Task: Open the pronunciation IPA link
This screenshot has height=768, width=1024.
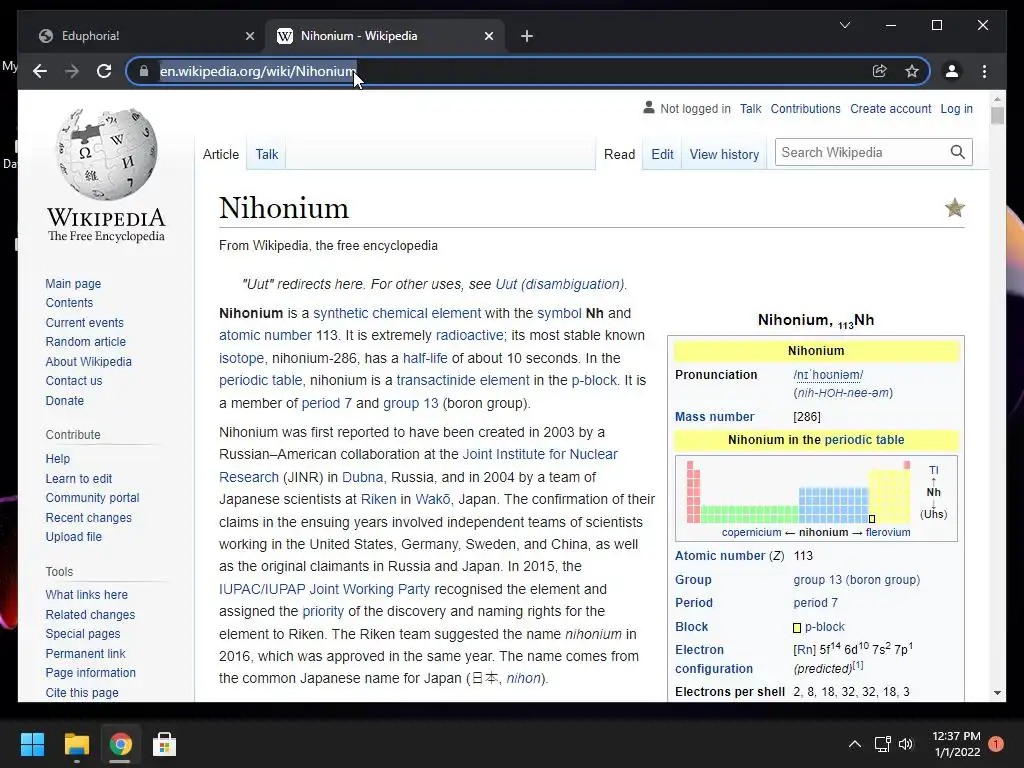Action: 828,374
